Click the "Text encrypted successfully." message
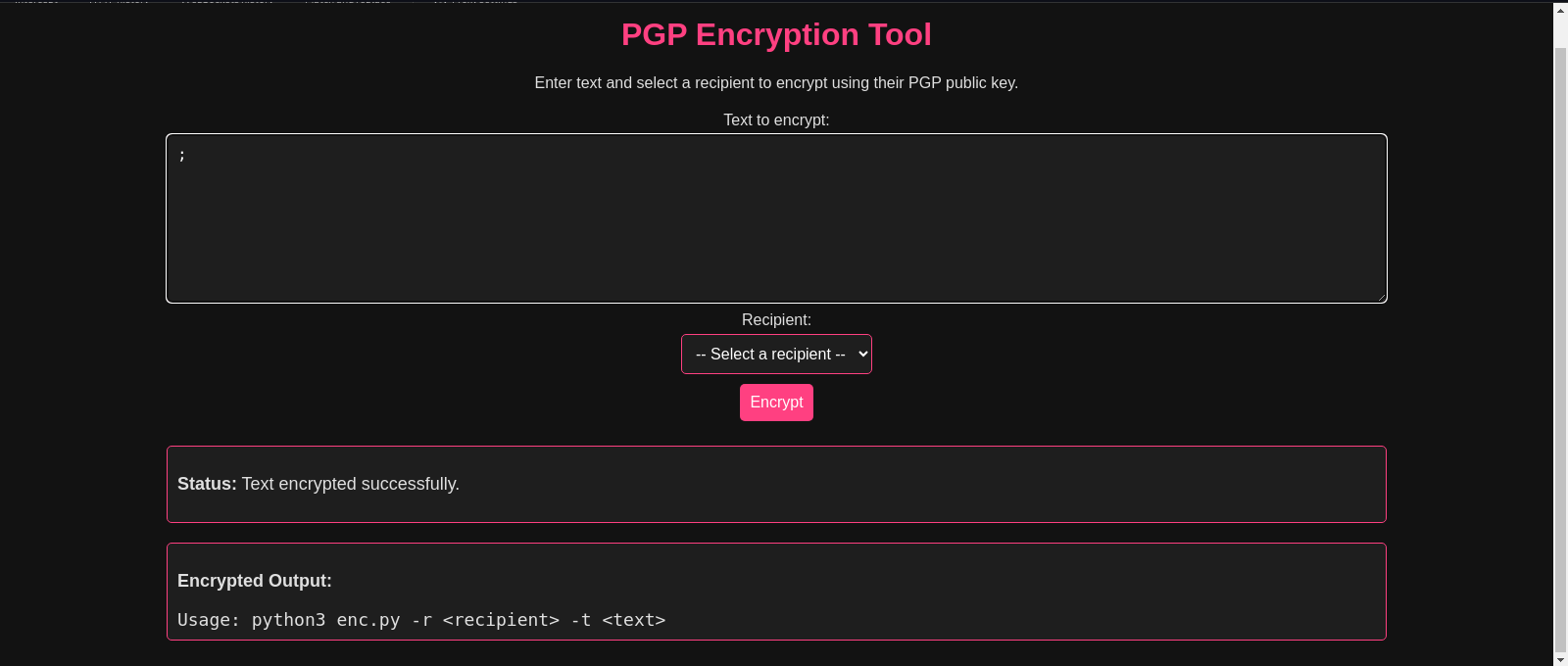This screenshot has width=1568, height=666. point(351,484)
